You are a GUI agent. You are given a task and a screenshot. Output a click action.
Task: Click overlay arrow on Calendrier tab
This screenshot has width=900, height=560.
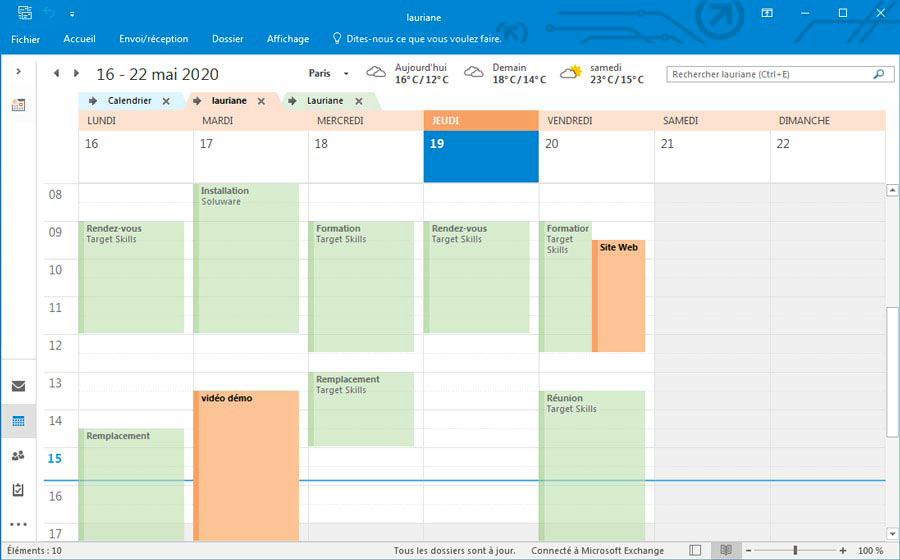point(93,101)
